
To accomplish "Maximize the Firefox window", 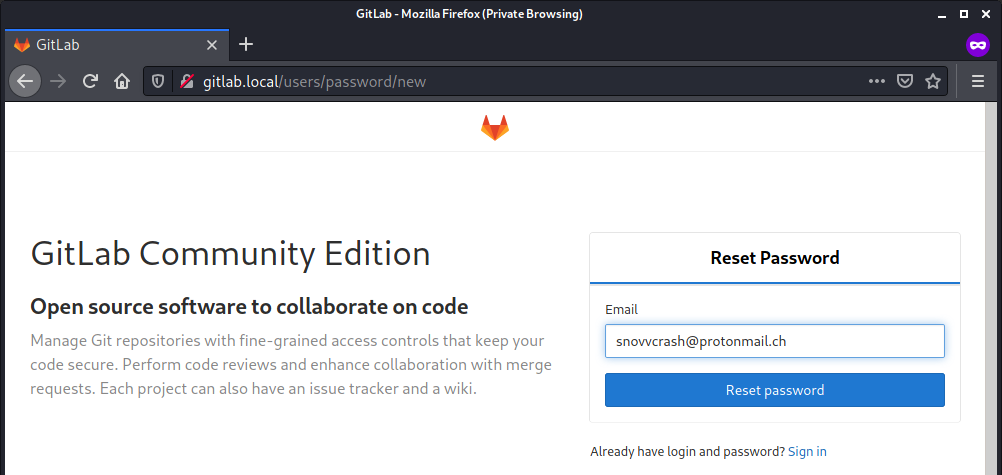I will tap(964, 14).
